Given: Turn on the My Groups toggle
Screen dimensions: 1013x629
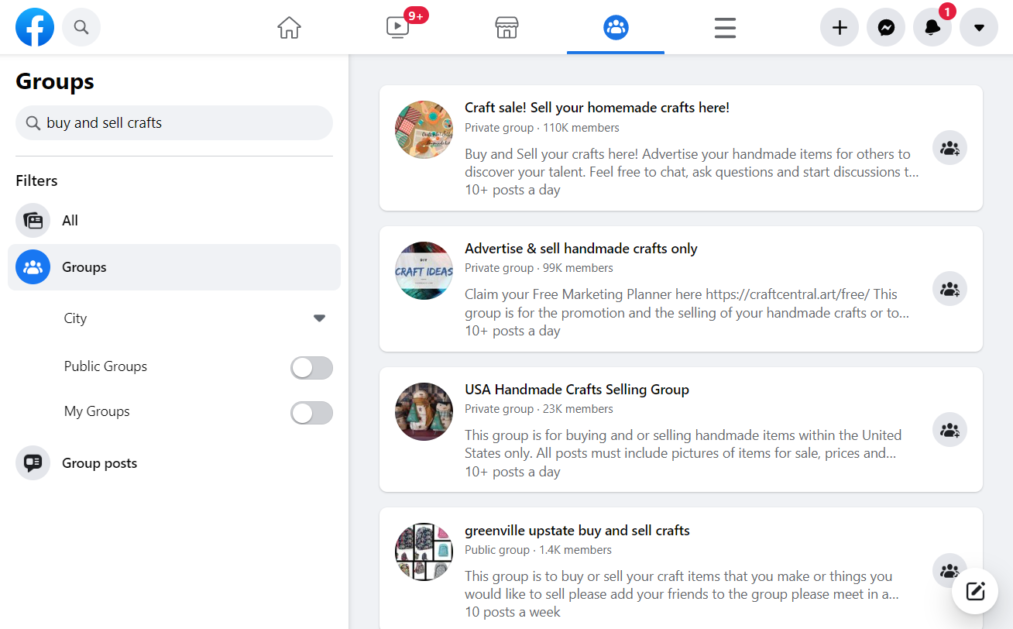Looking at the screenshot, I should coord(311,412).
